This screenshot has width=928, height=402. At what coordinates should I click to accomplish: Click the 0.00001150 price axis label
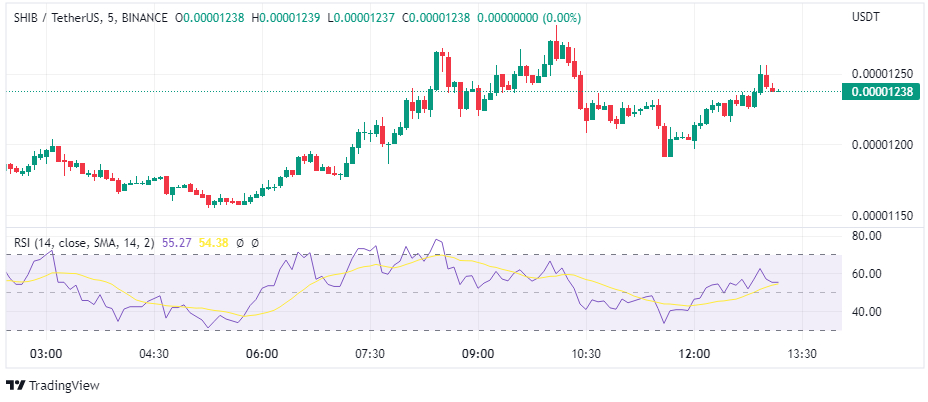882,216
